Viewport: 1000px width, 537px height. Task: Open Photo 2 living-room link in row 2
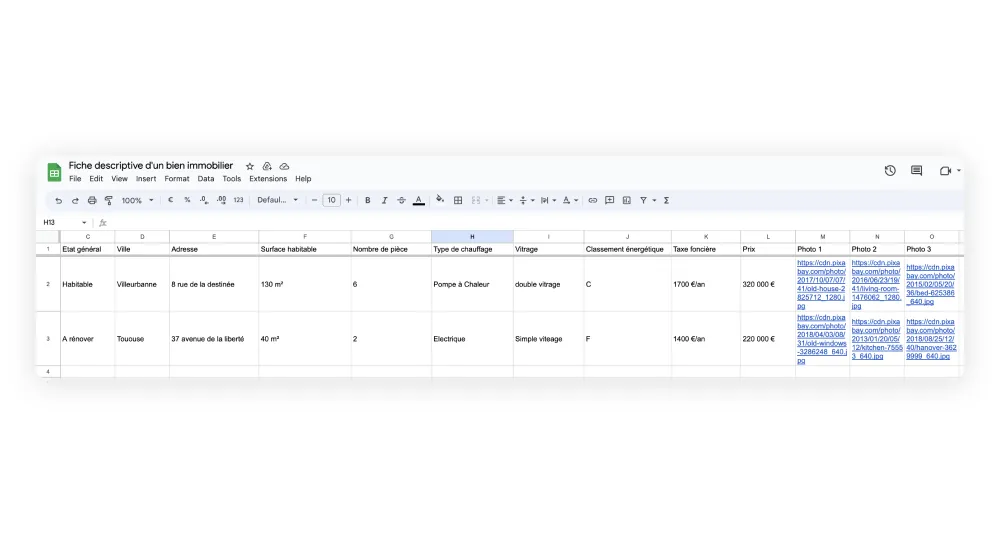[876, 284]
